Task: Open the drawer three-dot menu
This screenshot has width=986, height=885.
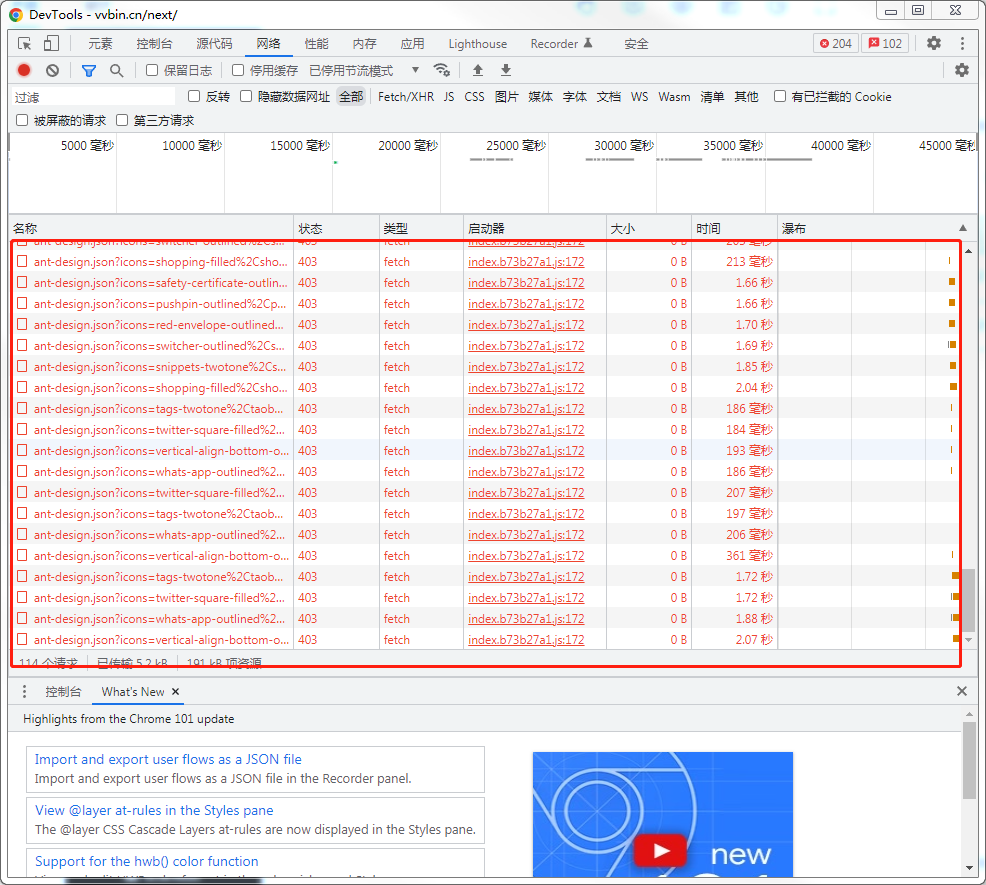Action: (24, 691)
